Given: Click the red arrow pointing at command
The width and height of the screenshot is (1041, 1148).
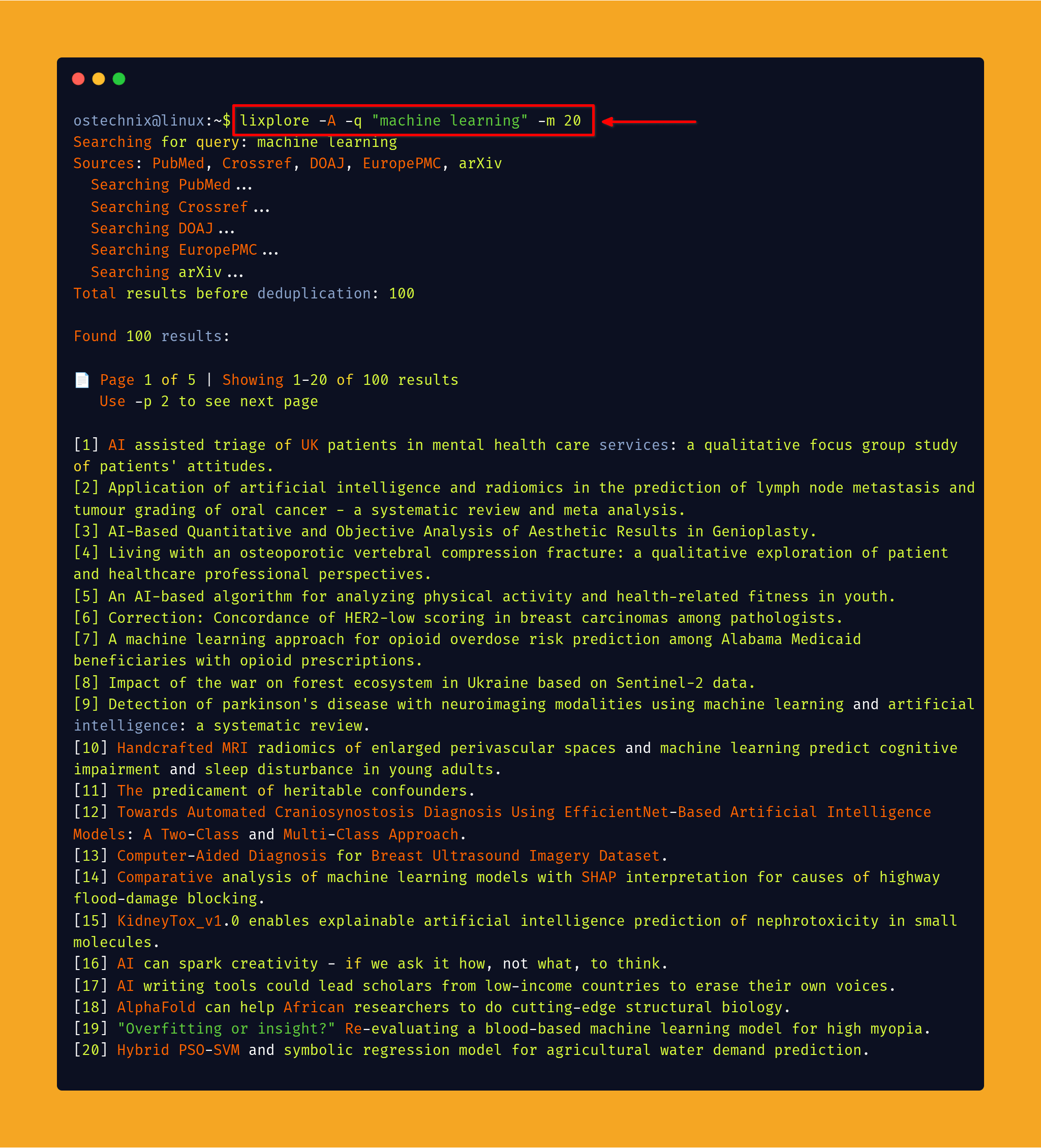Looking at the screenshot, I should click(x=649, y=122).
